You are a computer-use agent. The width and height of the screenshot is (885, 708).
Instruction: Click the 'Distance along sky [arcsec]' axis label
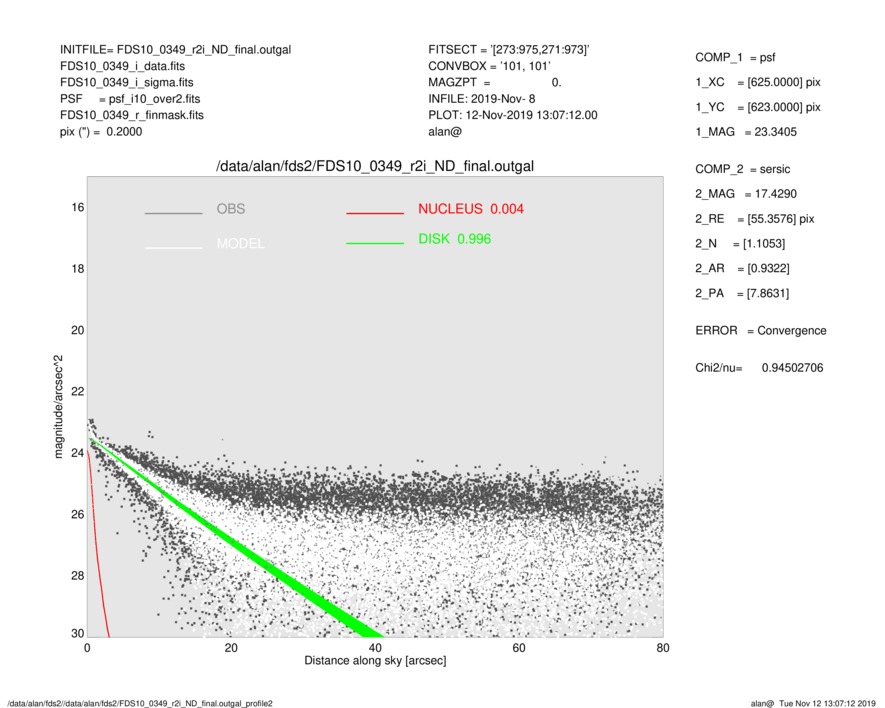click(x=374, y=662)
